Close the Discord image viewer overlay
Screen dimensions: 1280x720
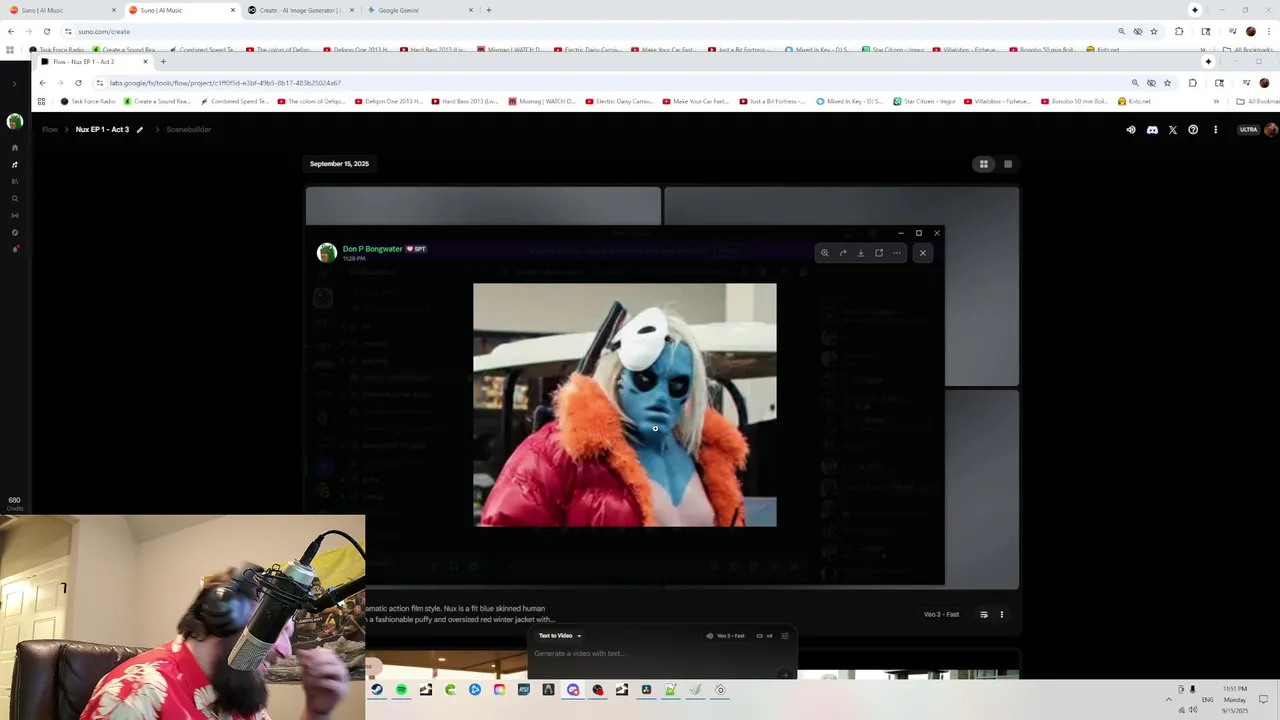pyautogui.click(x=923, y=253)
